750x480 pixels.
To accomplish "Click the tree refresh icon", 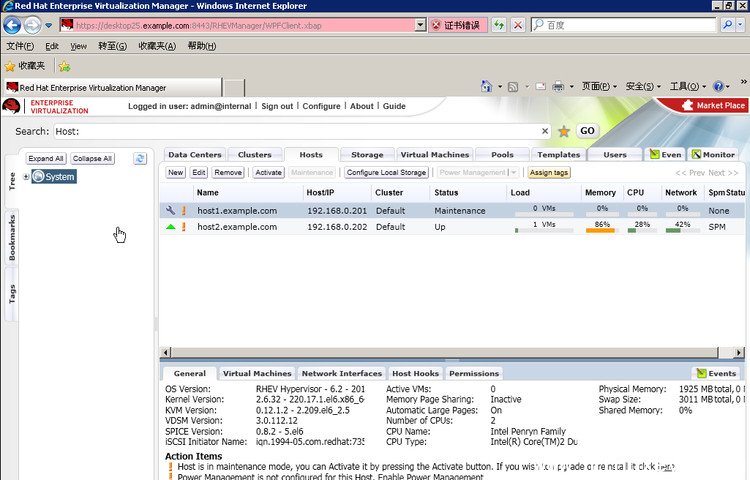I will pyautogui.click(x=140, y=158).
